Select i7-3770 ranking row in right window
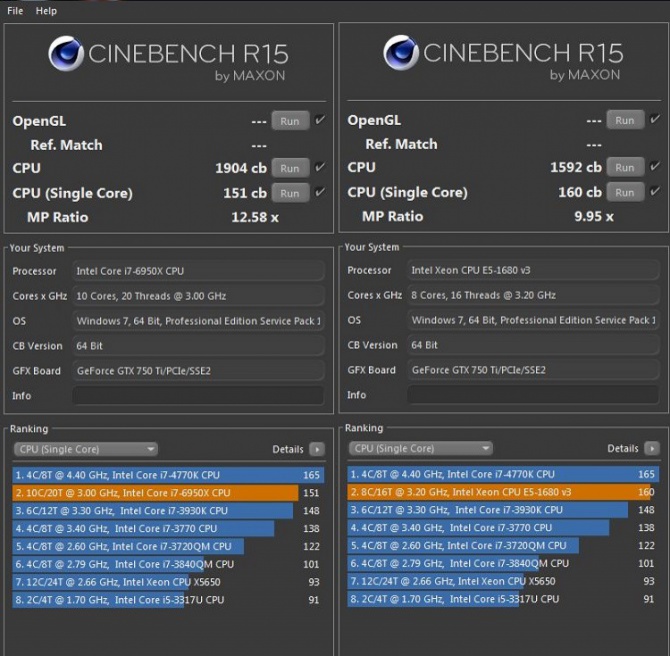The width and height of the screenshot is (670, 656). pos(503,528)
